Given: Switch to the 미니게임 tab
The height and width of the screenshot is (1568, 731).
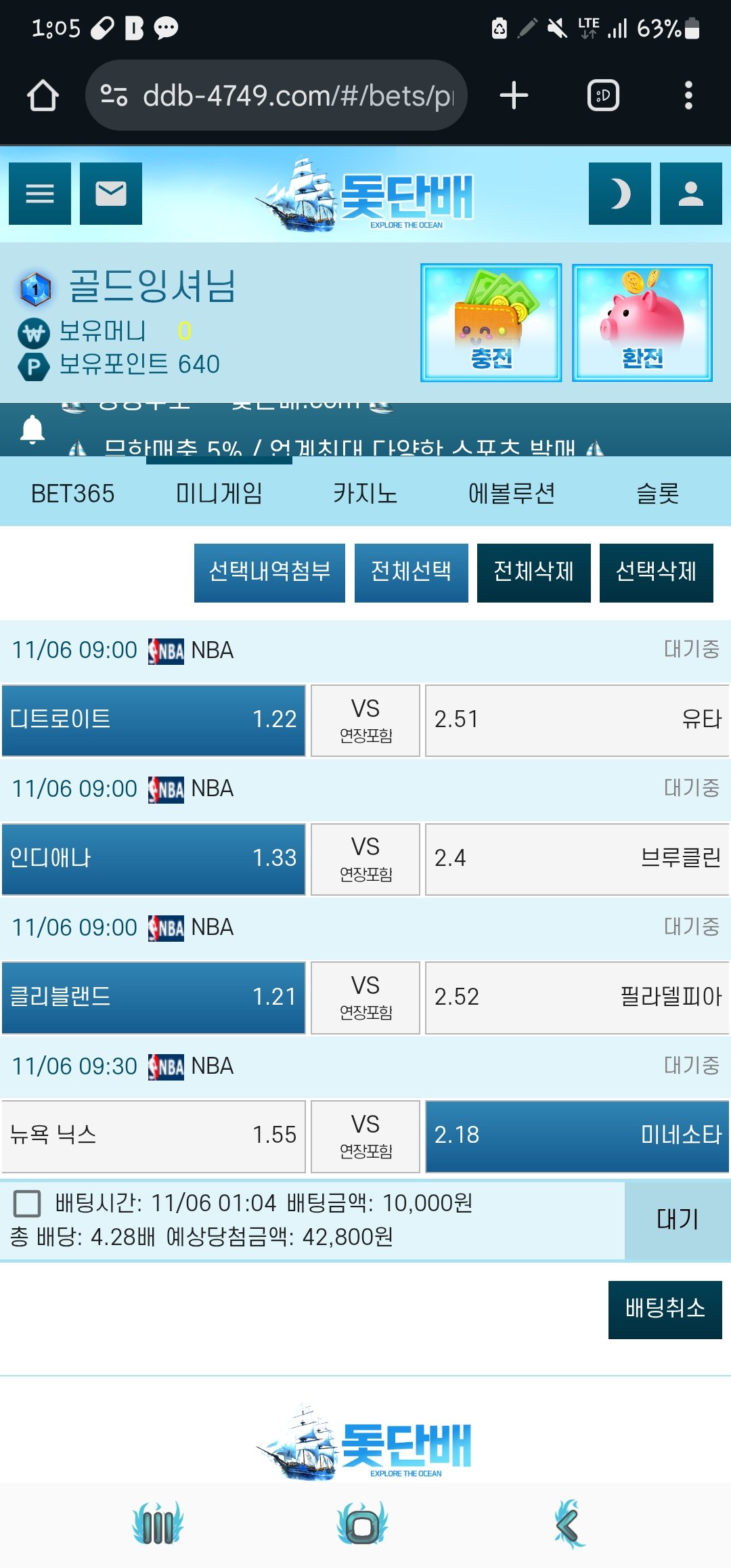Looking at the screenshot, I should [x=219, y=494].
